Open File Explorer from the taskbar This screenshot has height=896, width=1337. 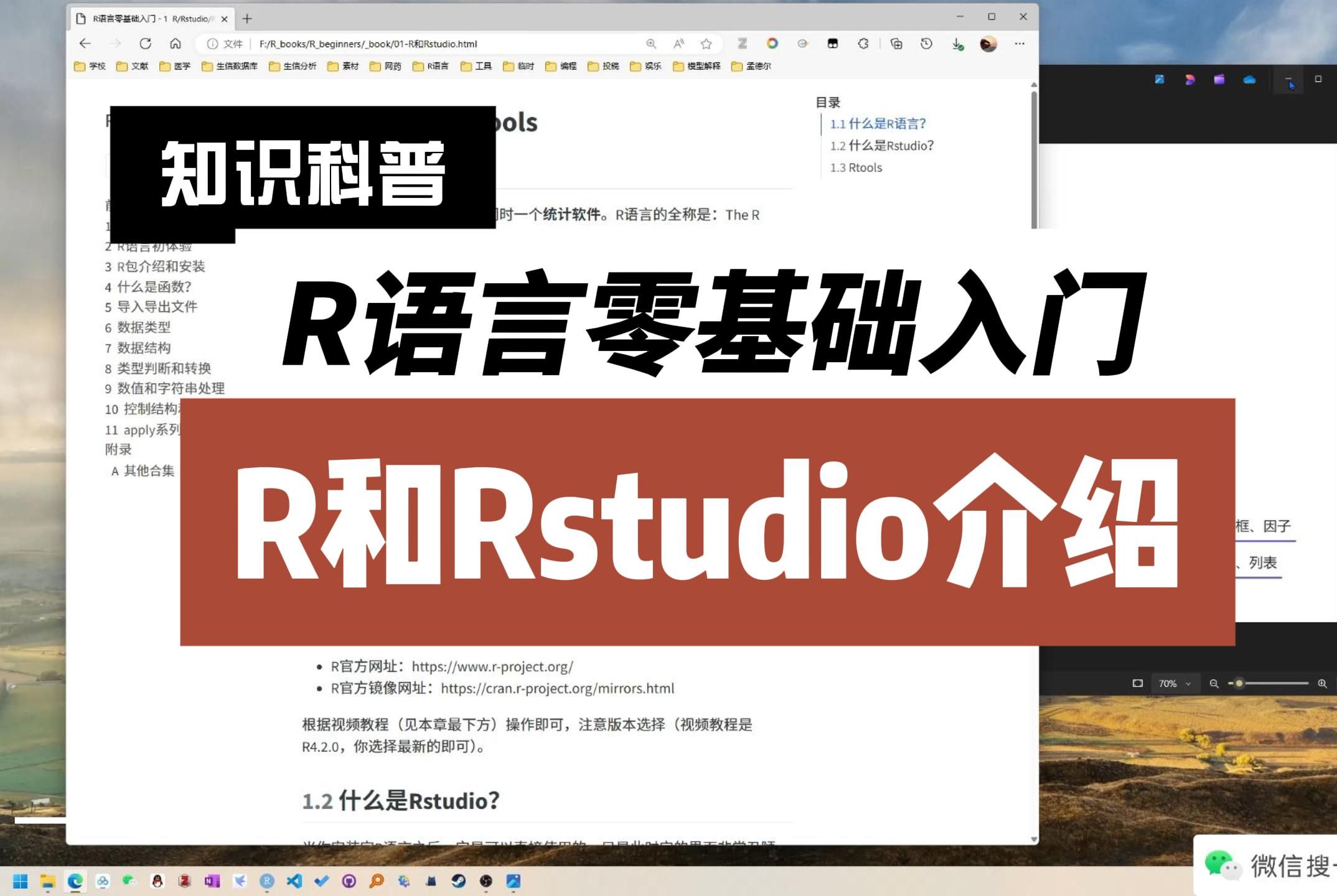pos(48,881)
